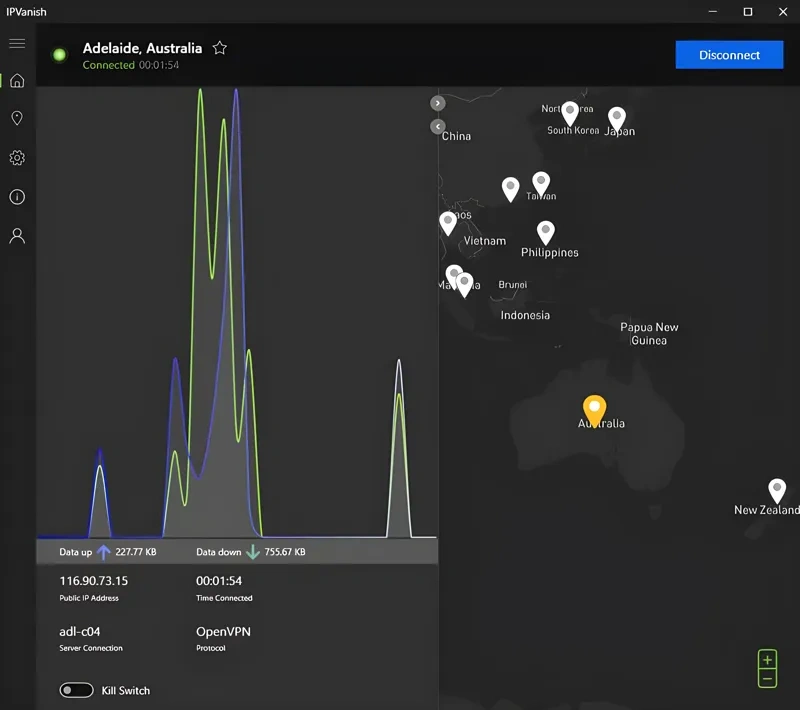This screenshot has width=800, height=710.
Task: Click the Disconnect button
Action: (x=729, y=55)
